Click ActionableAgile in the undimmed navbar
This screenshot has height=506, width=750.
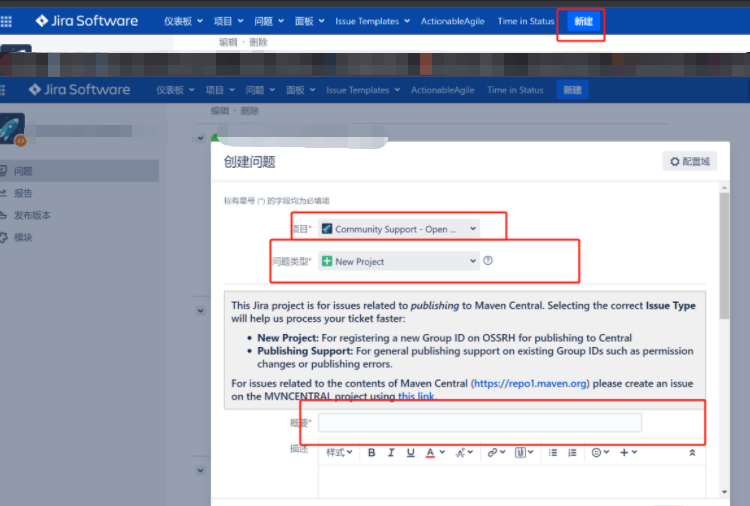pos(452,21)
